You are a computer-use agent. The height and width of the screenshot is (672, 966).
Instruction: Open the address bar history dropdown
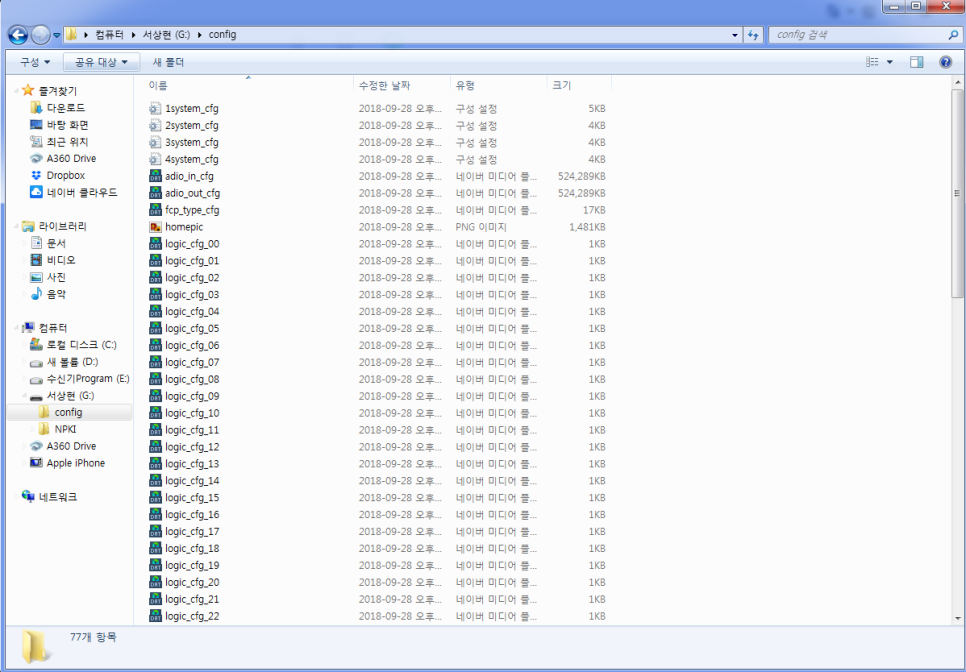[x=734, y=35]
